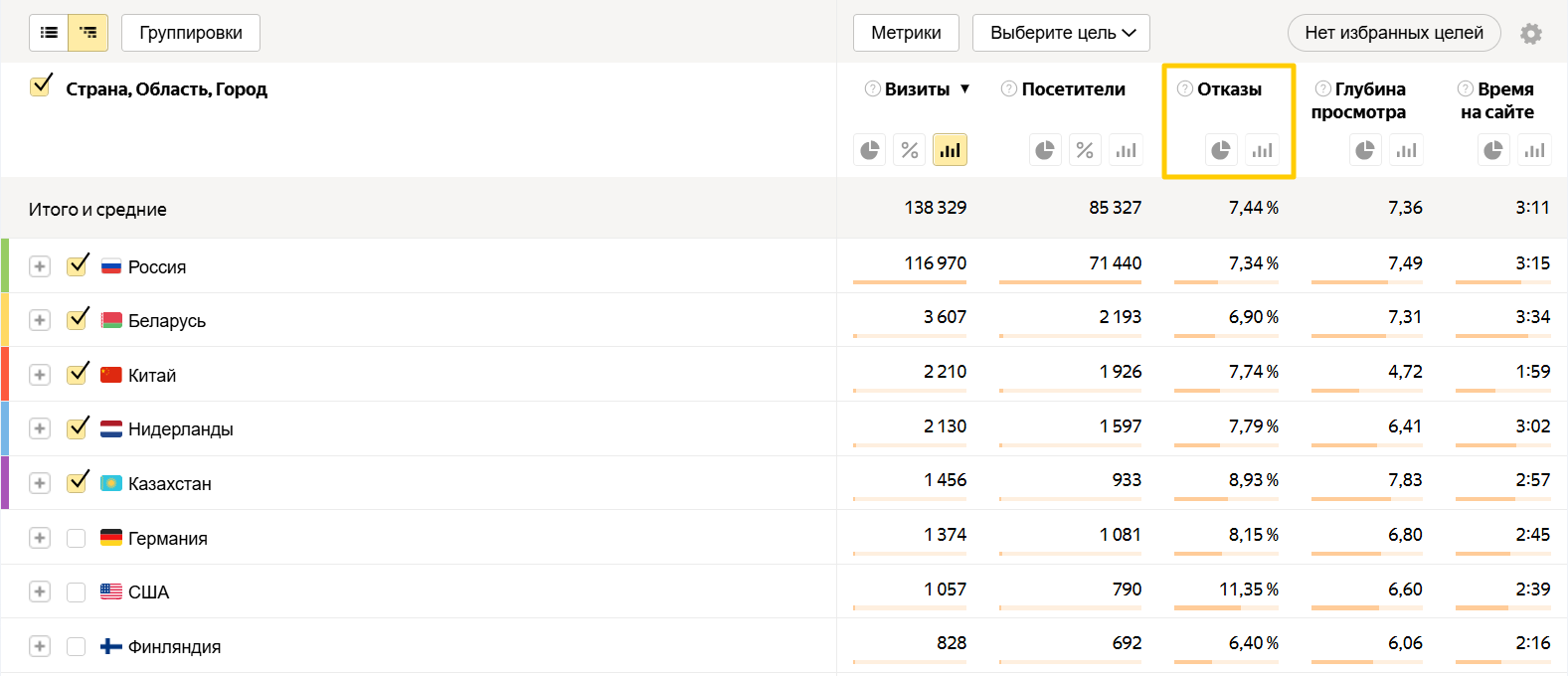Click help icon next to Глубина просмотра

1322,89
